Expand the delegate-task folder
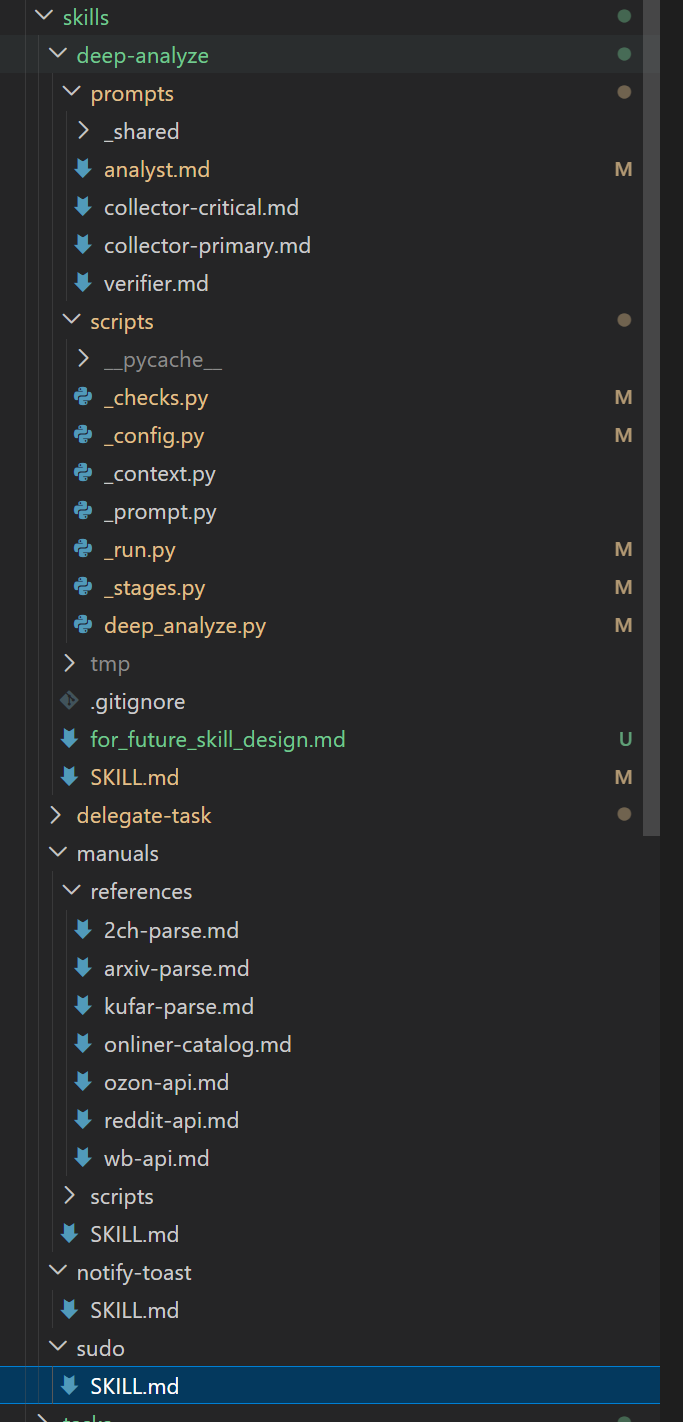Viewport: 683px width, 1422px height. [56, 815]
